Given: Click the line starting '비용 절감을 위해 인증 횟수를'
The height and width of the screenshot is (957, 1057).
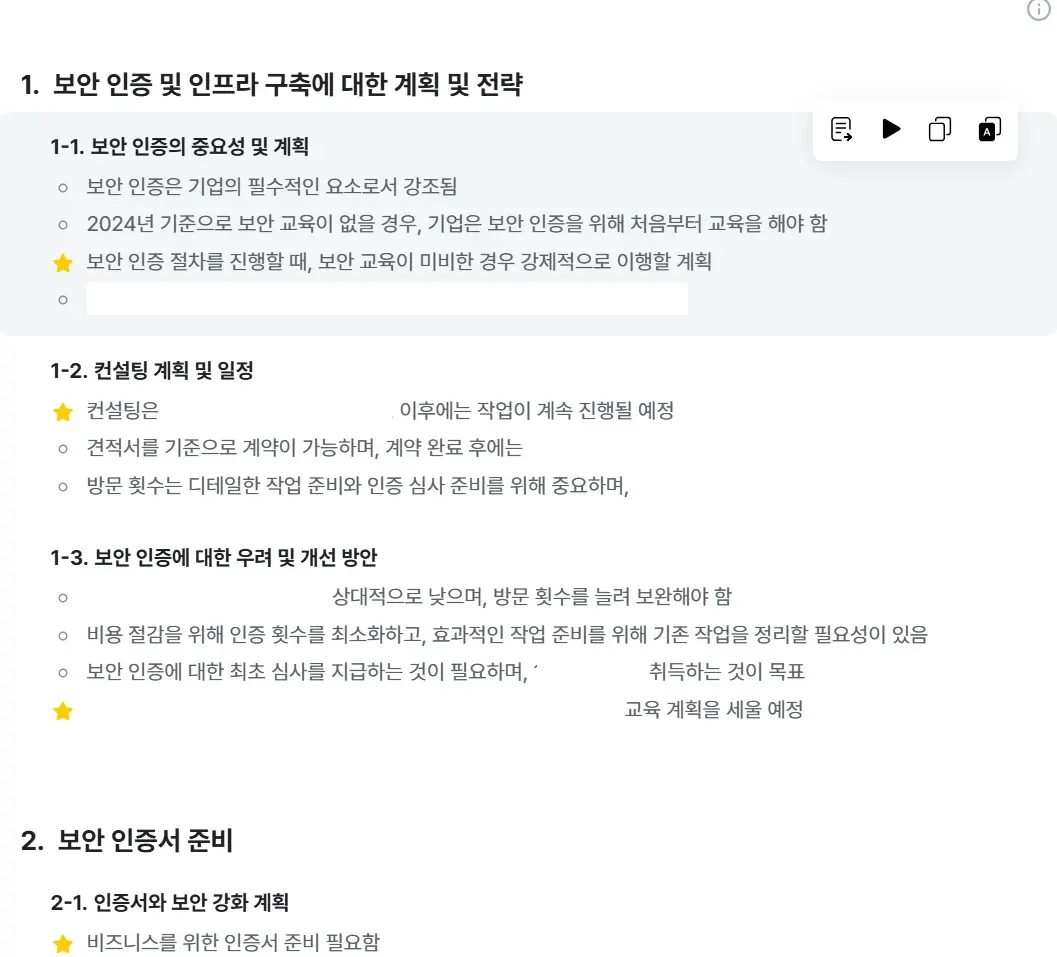Looking at the screenshot, I should coord(507,634).
